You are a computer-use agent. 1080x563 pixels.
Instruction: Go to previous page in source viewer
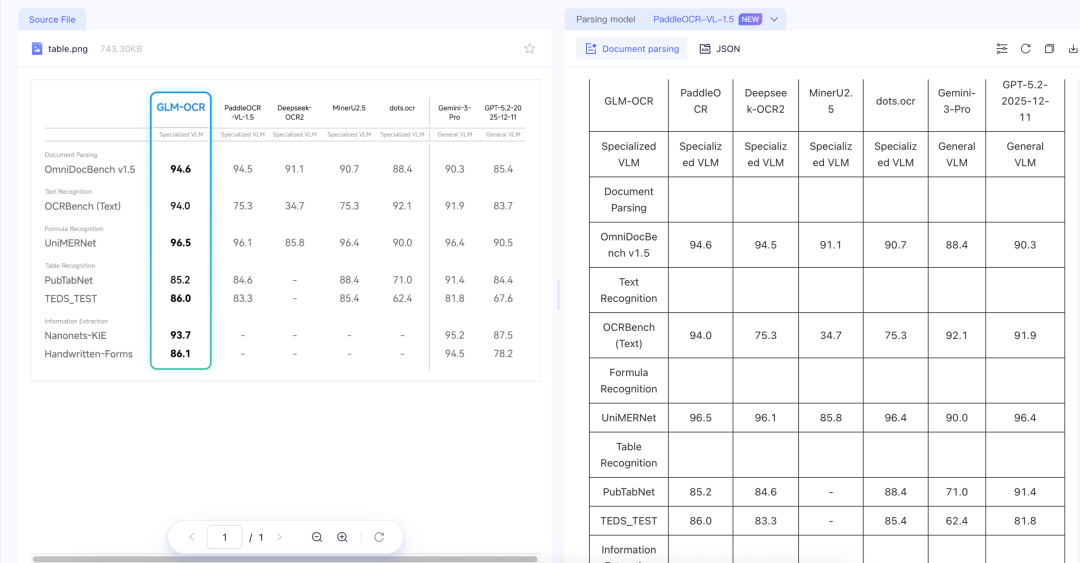[191, 537]
